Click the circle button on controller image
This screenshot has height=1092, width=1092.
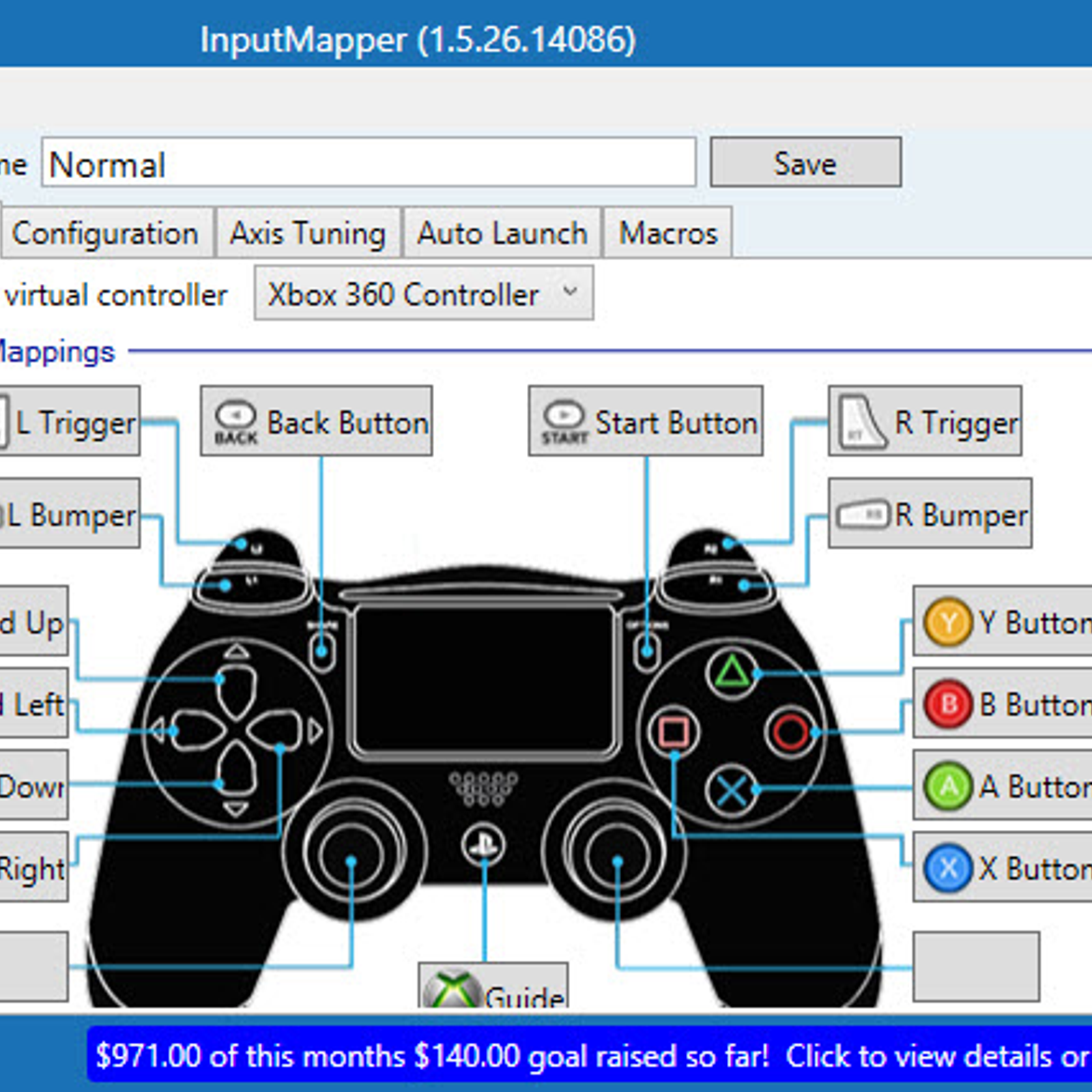tap(790, 732)
